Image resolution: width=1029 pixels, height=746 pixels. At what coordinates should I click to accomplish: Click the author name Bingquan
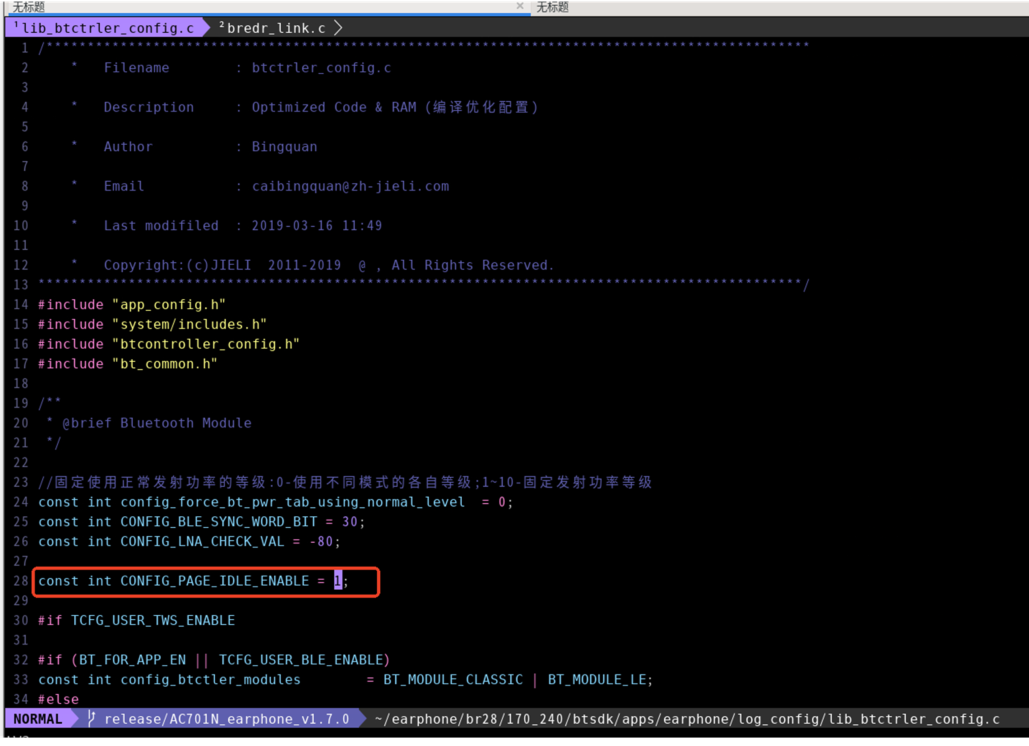(285, 147)
